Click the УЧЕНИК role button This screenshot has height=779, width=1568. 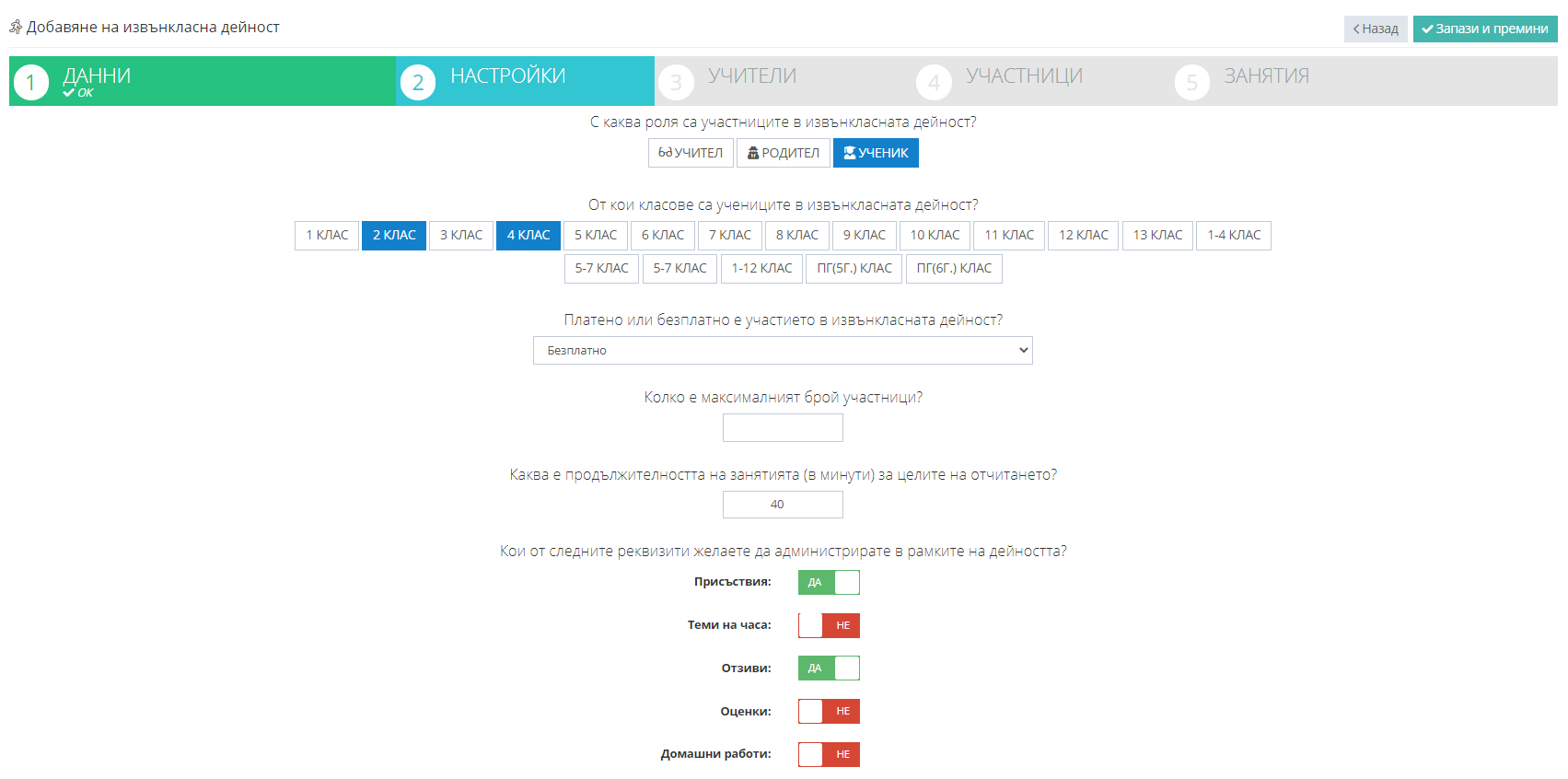click(876, 153)
